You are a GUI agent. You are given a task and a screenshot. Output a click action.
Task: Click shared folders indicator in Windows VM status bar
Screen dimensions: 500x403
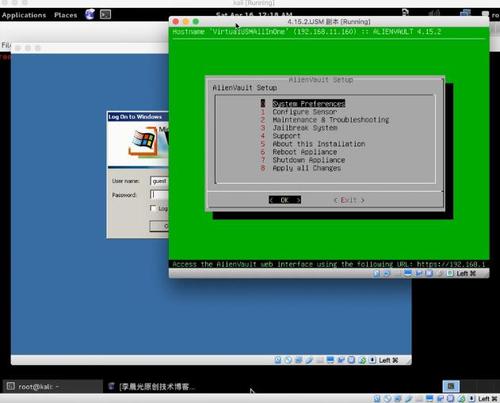[320, 360]
